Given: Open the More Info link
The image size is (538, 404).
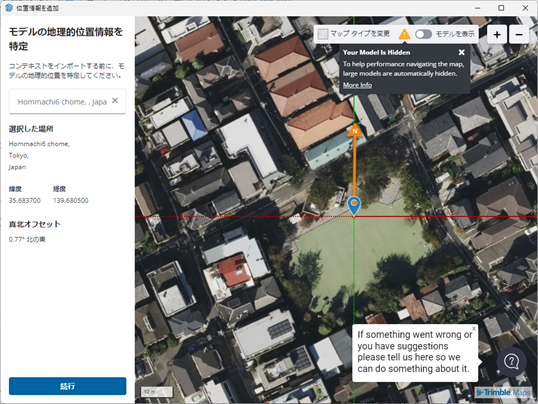Looking at the screenshot, I should tap(357, 85).
